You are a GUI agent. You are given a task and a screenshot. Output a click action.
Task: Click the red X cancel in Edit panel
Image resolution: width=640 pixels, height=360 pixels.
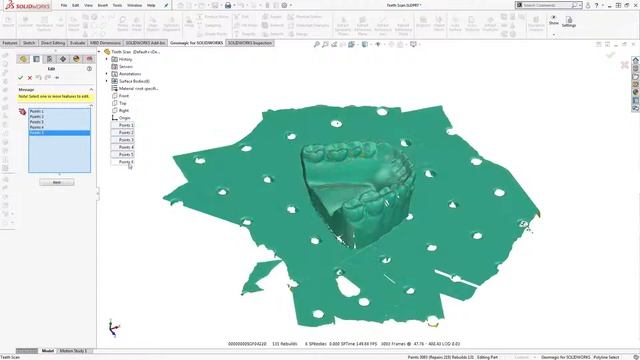click(30, 78)
